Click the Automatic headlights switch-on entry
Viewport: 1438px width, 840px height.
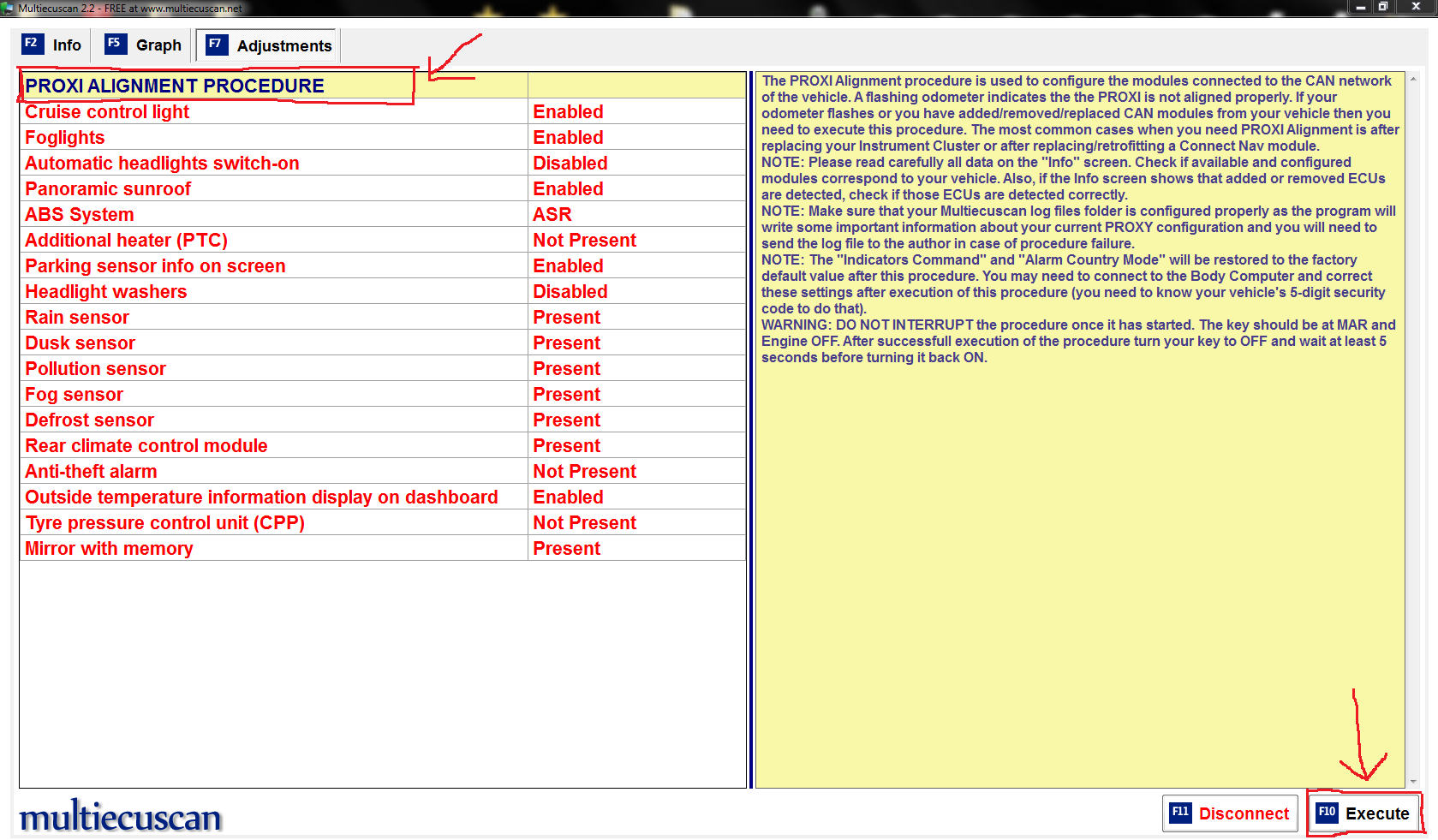coord(162,164)
